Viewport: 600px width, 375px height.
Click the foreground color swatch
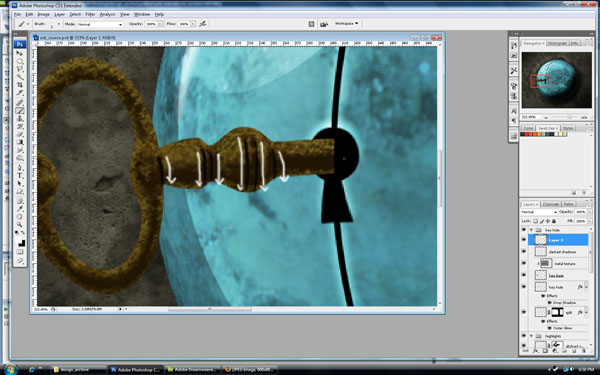click(18, 241)
